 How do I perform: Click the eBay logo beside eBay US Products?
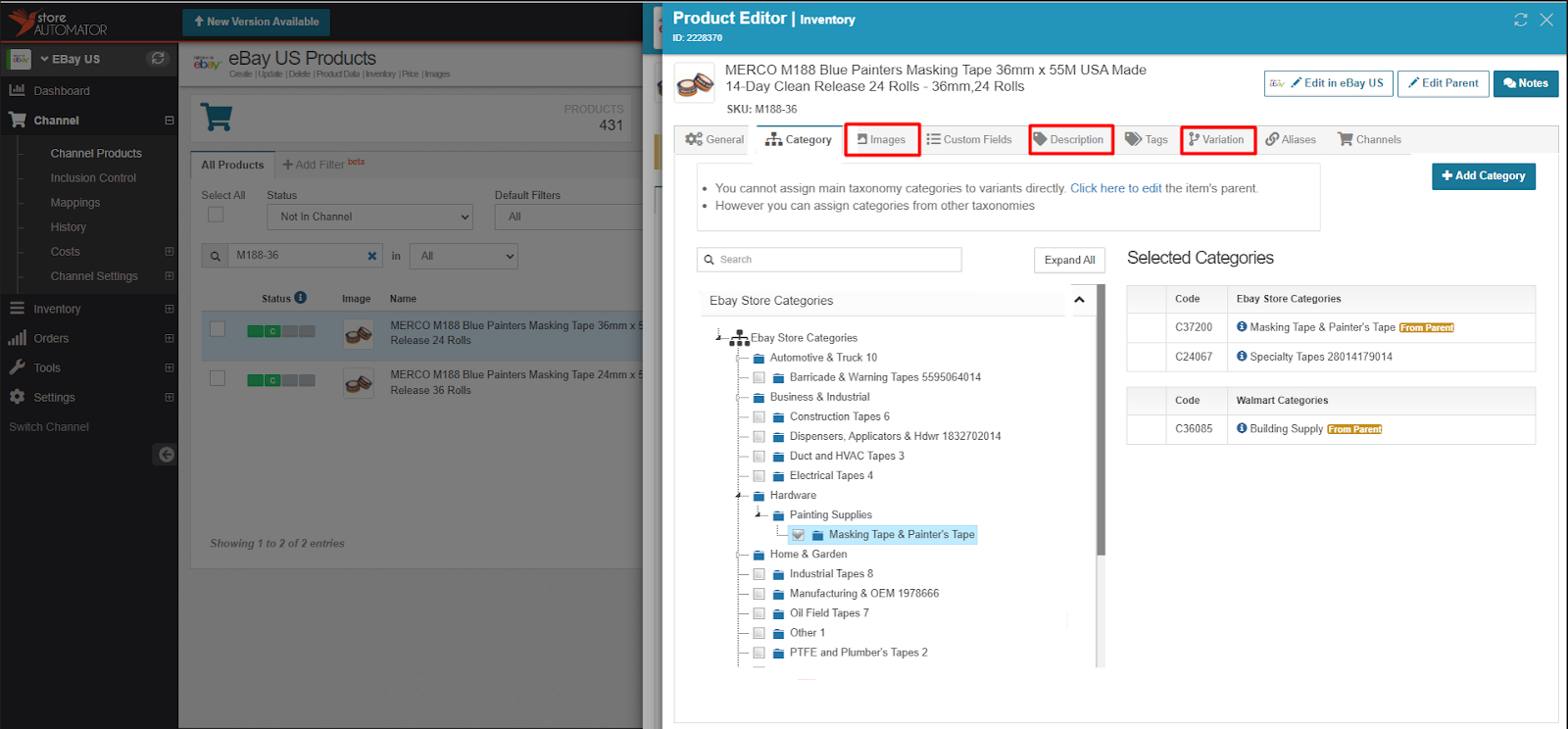point(206,64)
